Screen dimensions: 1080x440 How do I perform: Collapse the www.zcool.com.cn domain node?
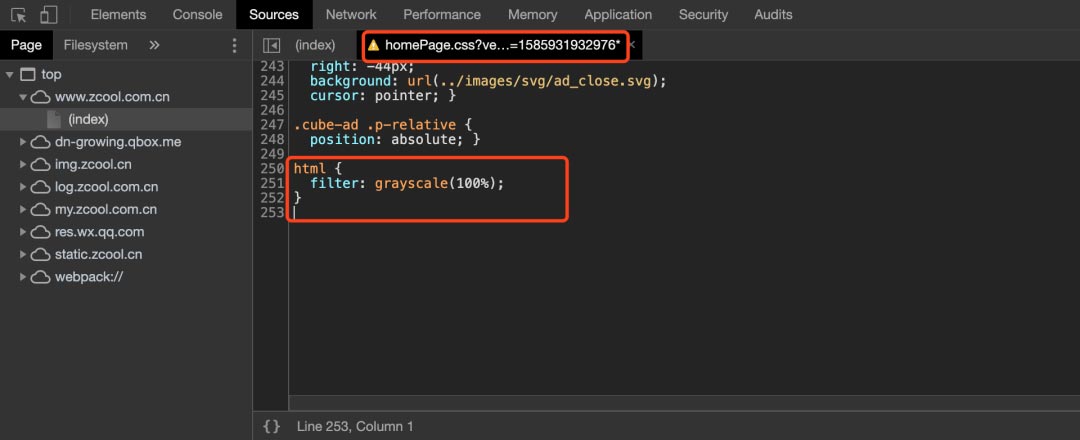point(23,97)
